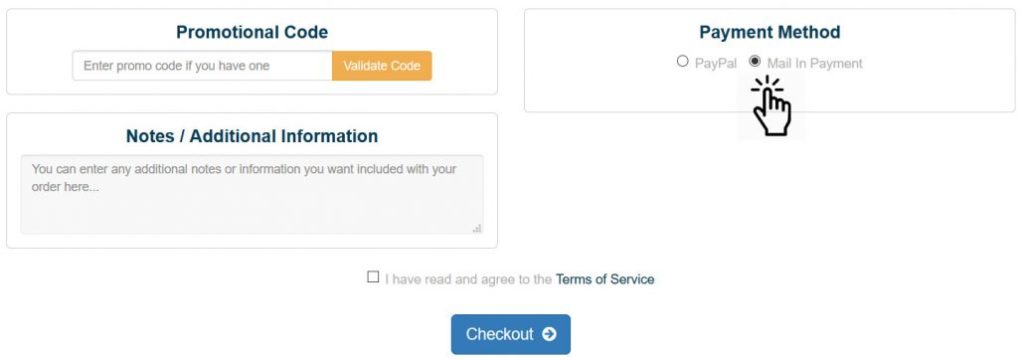Click the promo code input field

[x=202, y=66]
